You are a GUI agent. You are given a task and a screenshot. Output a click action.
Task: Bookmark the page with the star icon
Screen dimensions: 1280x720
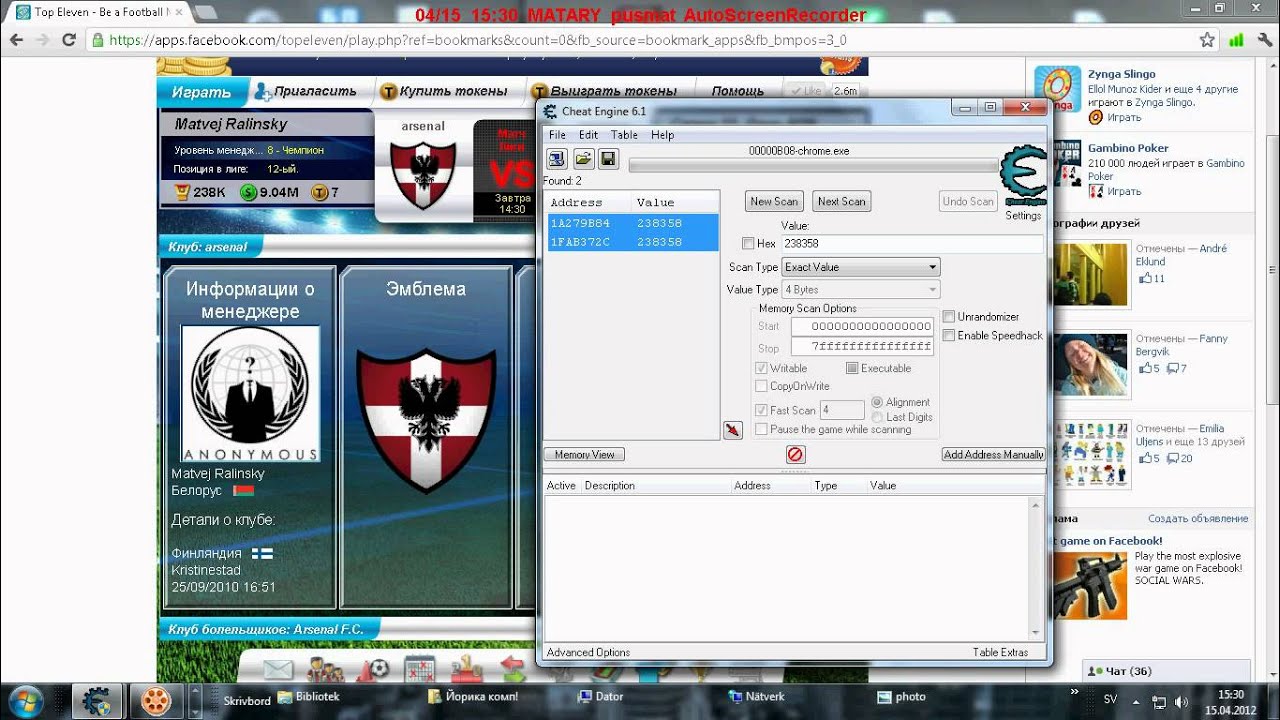[1207, 40]
